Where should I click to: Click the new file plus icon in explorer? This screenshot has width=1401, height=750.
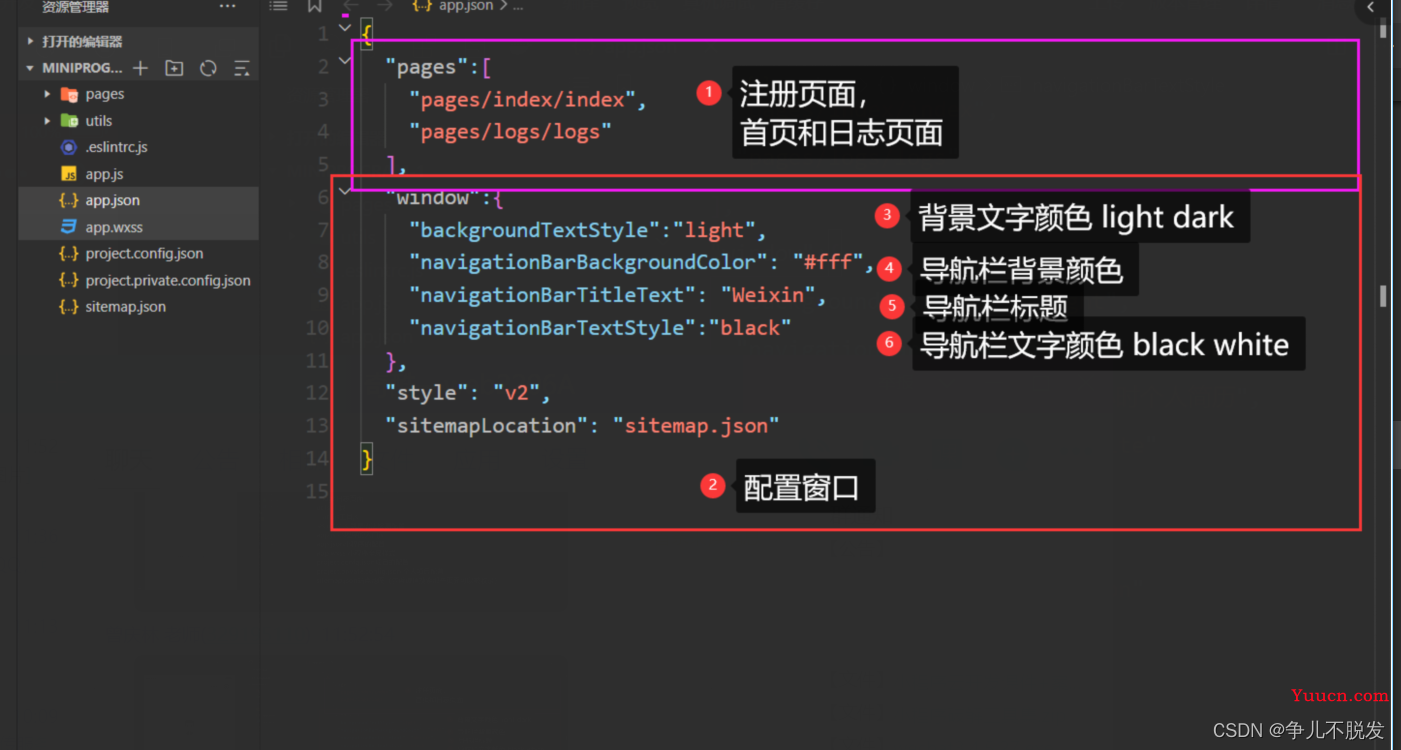click(x=141, y=68)
